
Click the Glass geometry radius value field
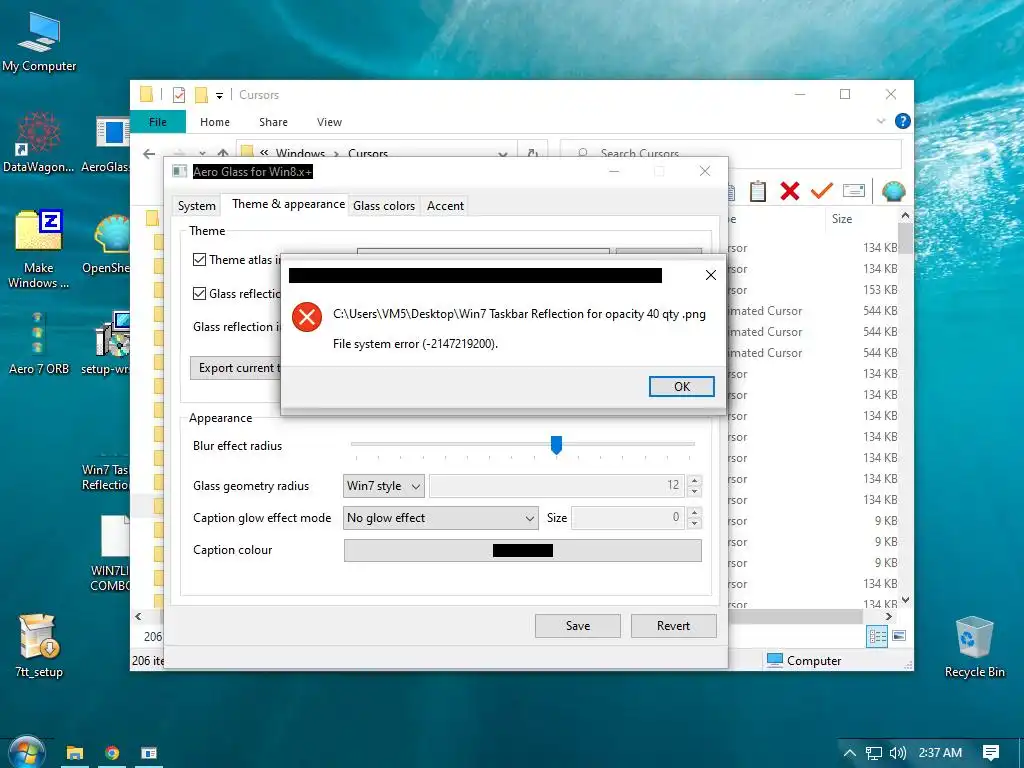pyautogui.click(x=556, y=485)
